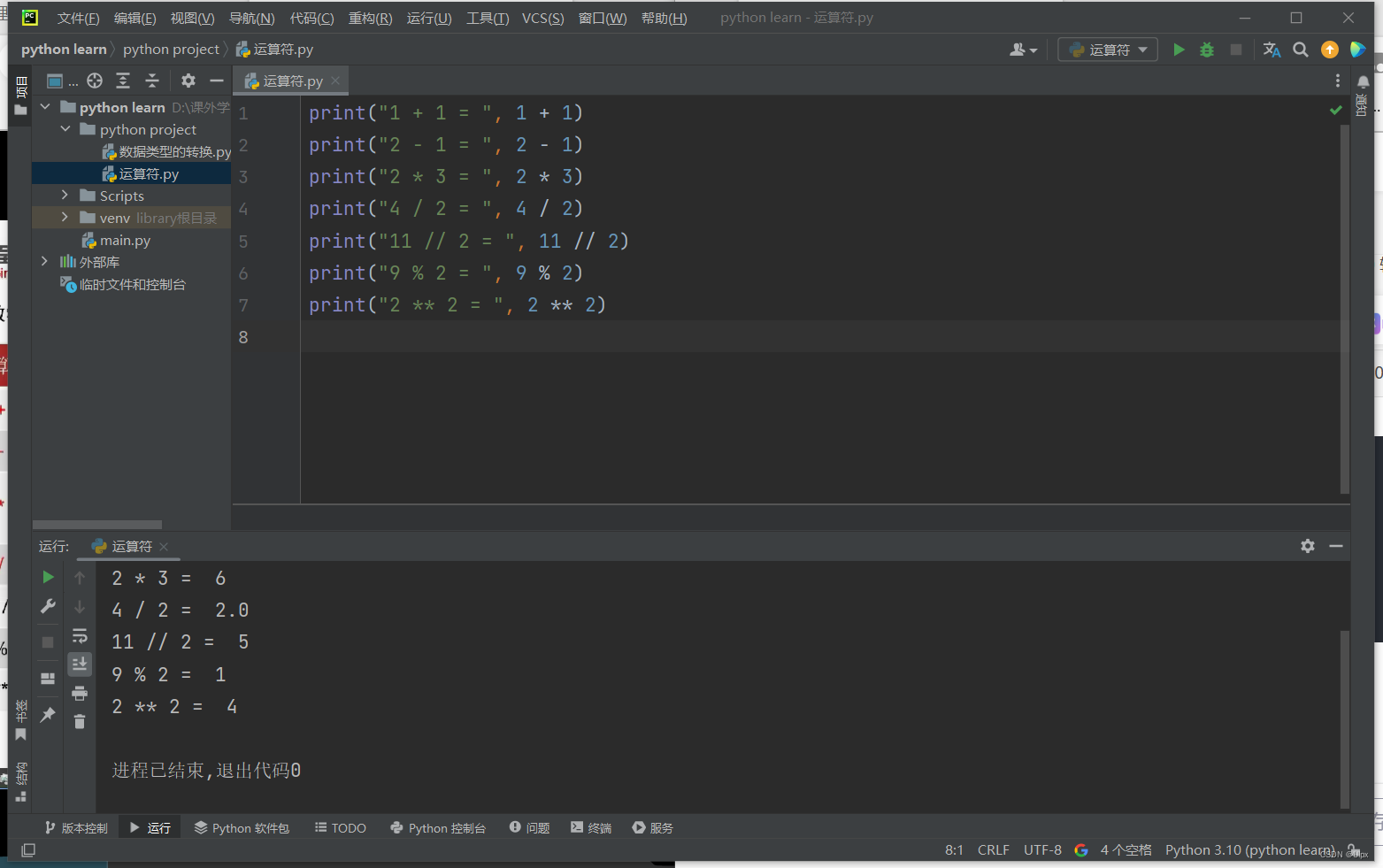Run the 运算符 configuration with green arrow

tap(1179, 50)
